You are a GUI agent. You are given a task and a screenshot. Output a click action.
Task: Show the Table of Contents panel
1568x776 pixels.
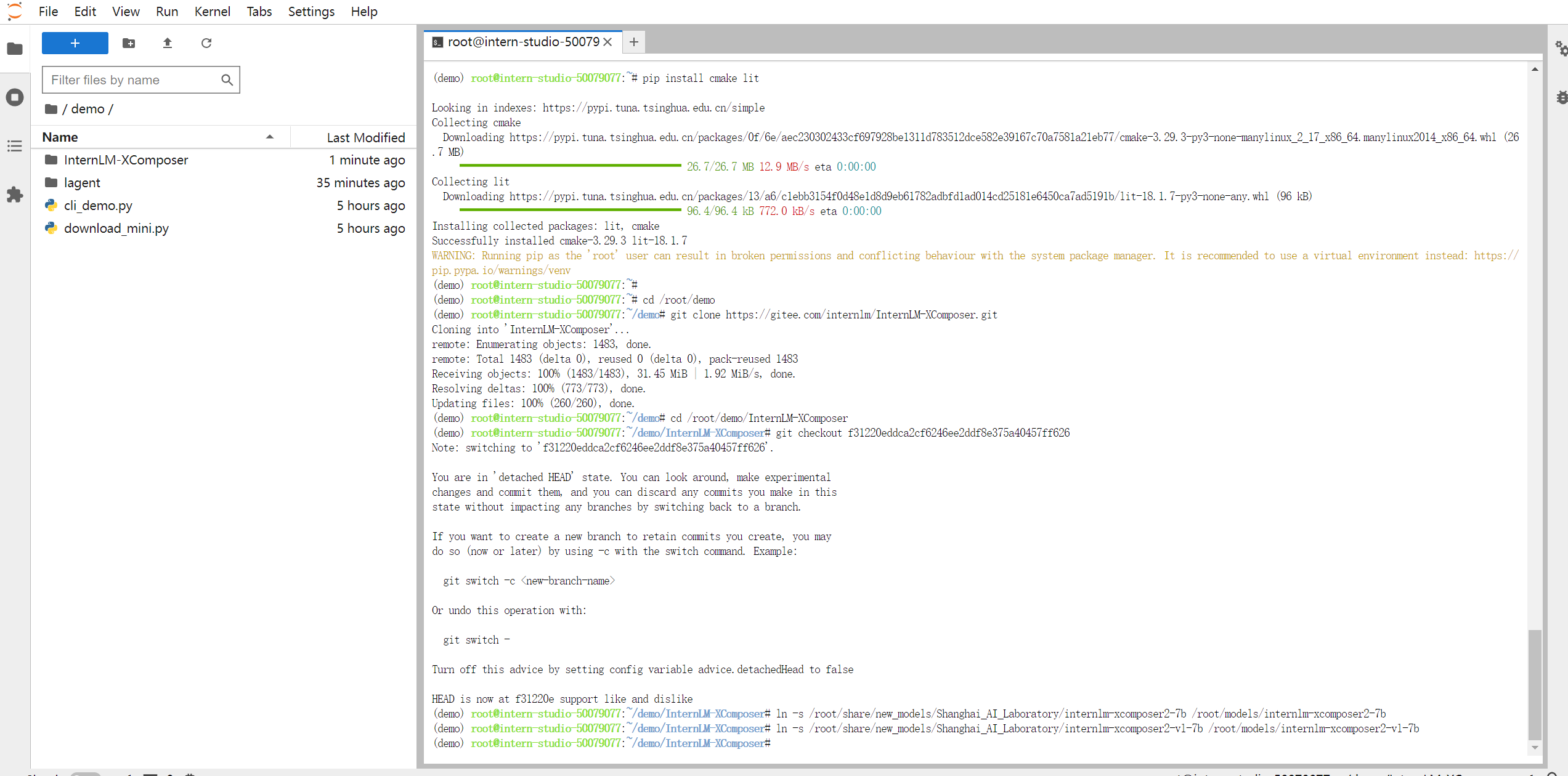pyautogui.click(x=15, y=146)
